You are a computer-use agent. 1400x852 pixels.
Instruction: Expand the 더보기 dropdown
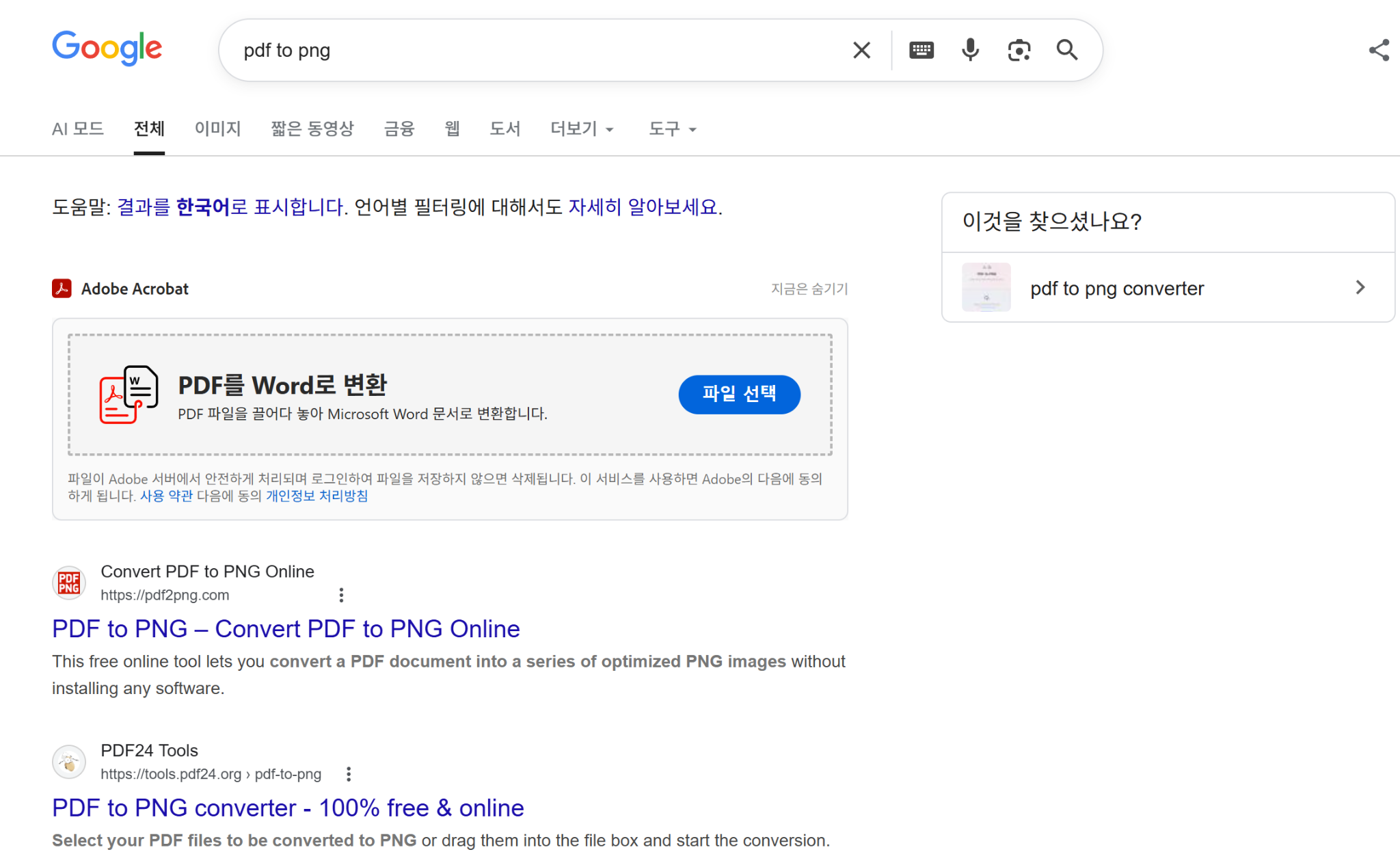coord(582,129)
